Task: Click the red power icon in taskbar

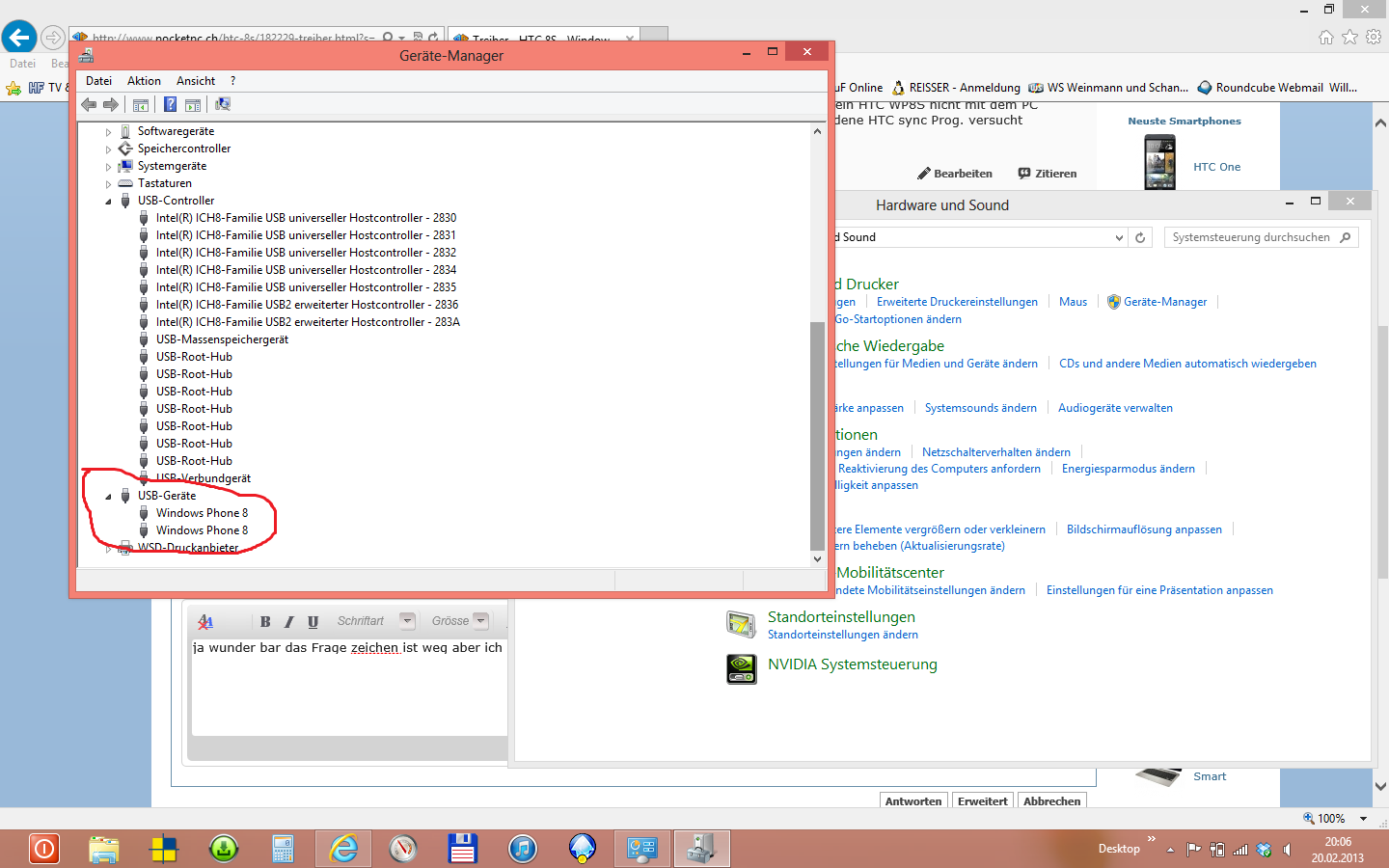Action: pyautogui.click(x=44, y=849)
